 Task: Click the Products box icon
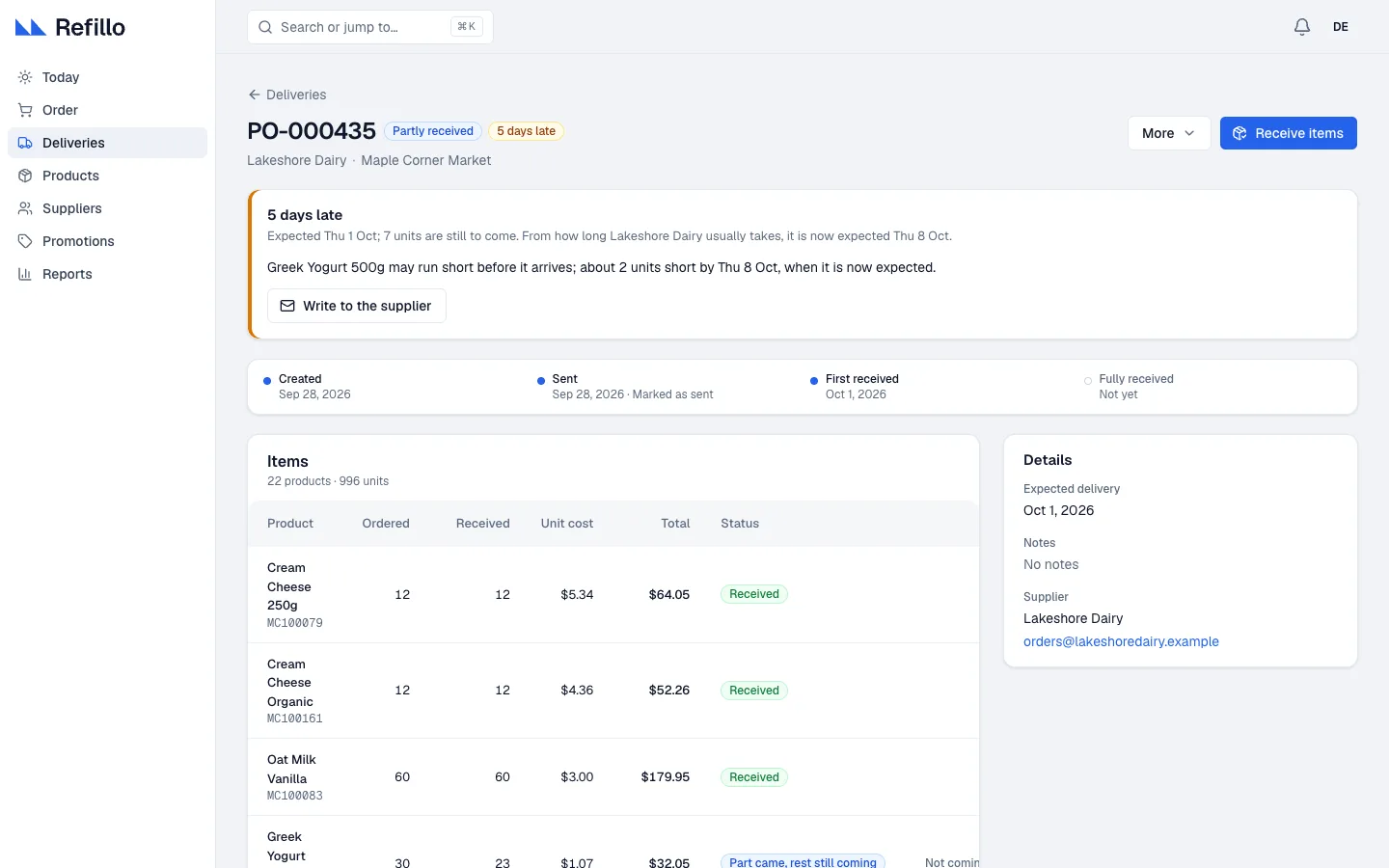coord(25,176)
